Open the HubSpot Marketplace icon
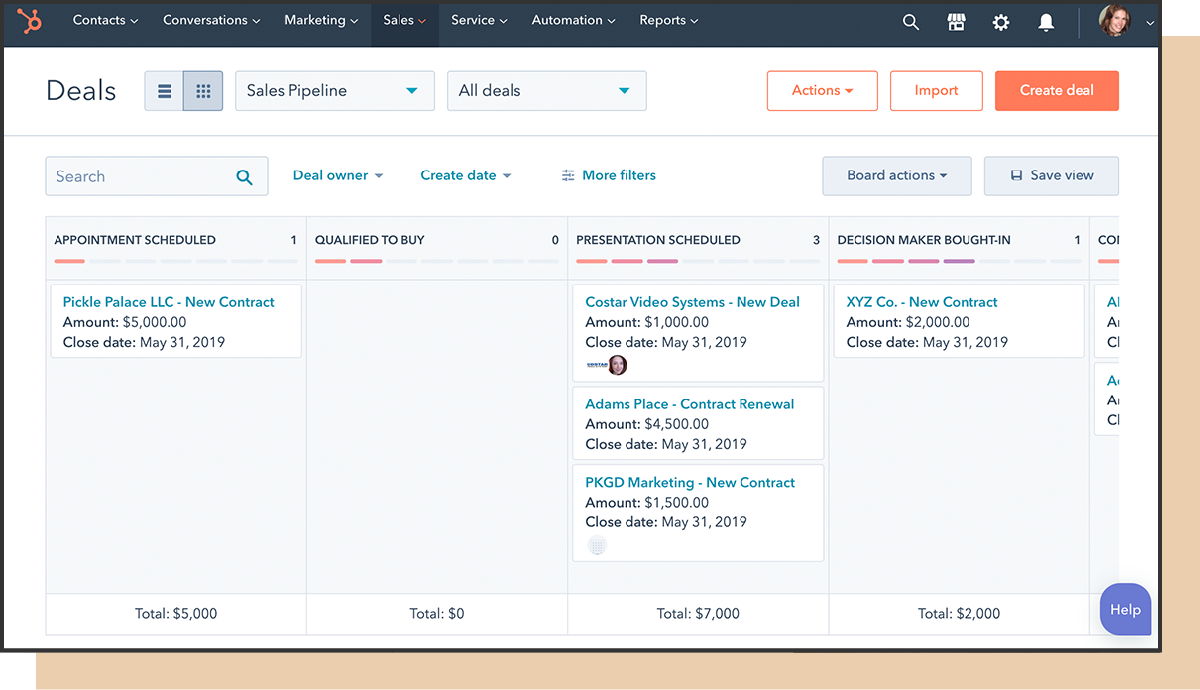This screenshot has height=690, width=1200. [x=956, y=21]
